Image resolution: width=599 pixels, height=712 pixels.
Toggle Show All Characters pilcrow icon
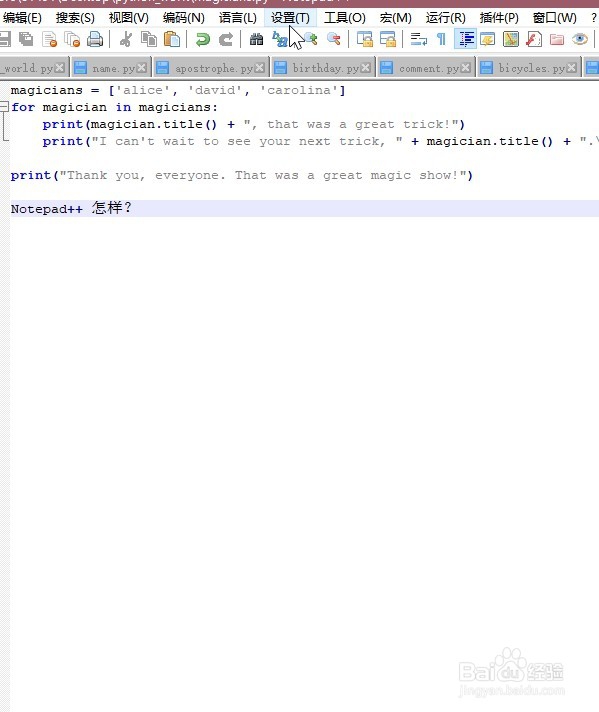click(441, 39)
